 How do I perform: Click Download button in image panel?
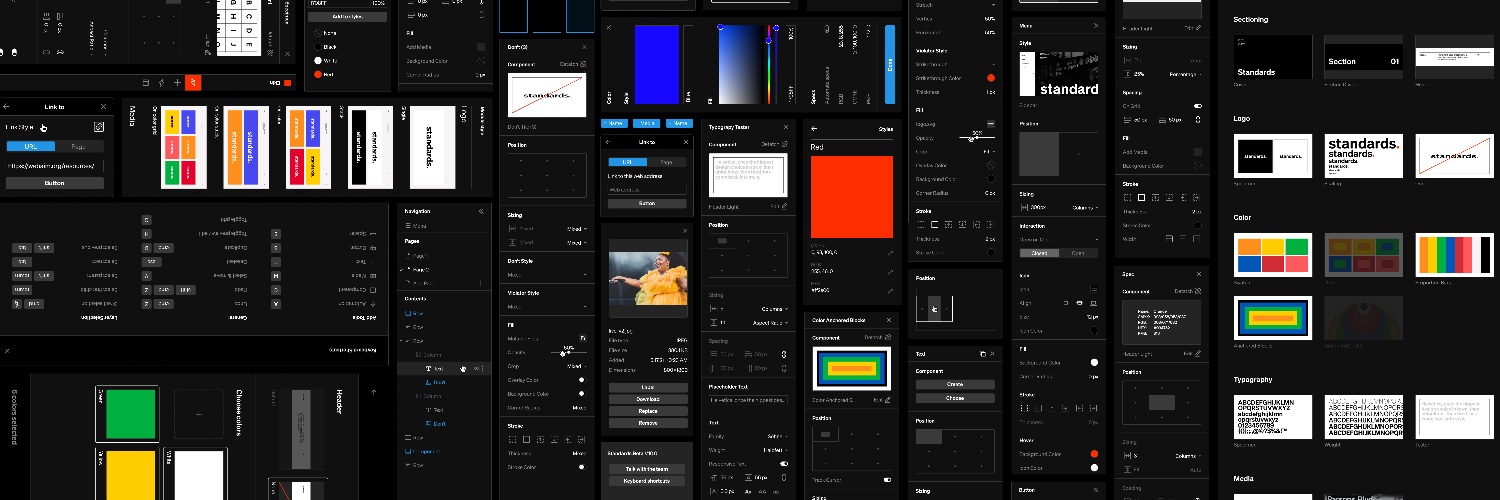(647, 399)
